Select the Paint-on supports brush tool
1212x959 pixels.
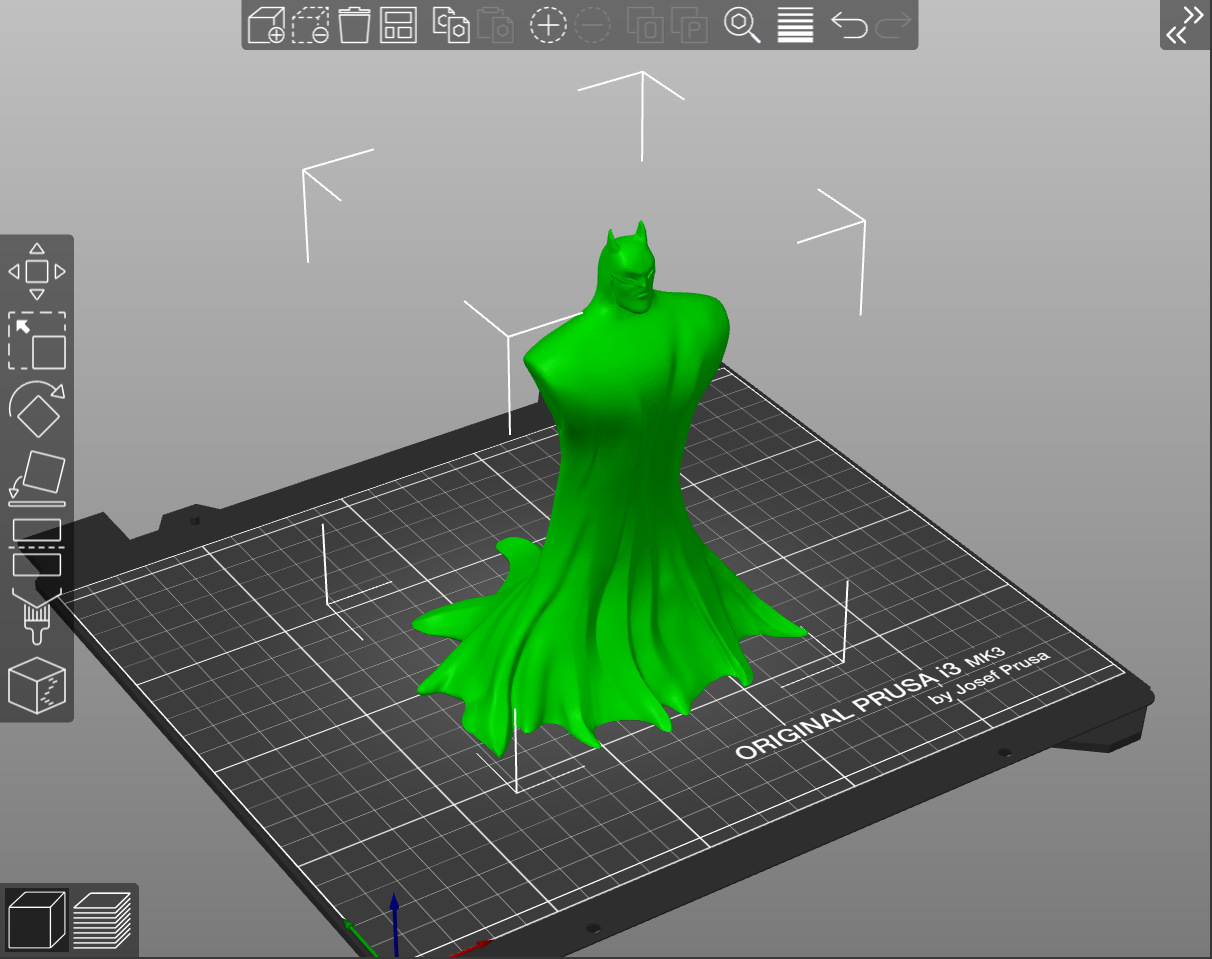[x=37, y=617]
